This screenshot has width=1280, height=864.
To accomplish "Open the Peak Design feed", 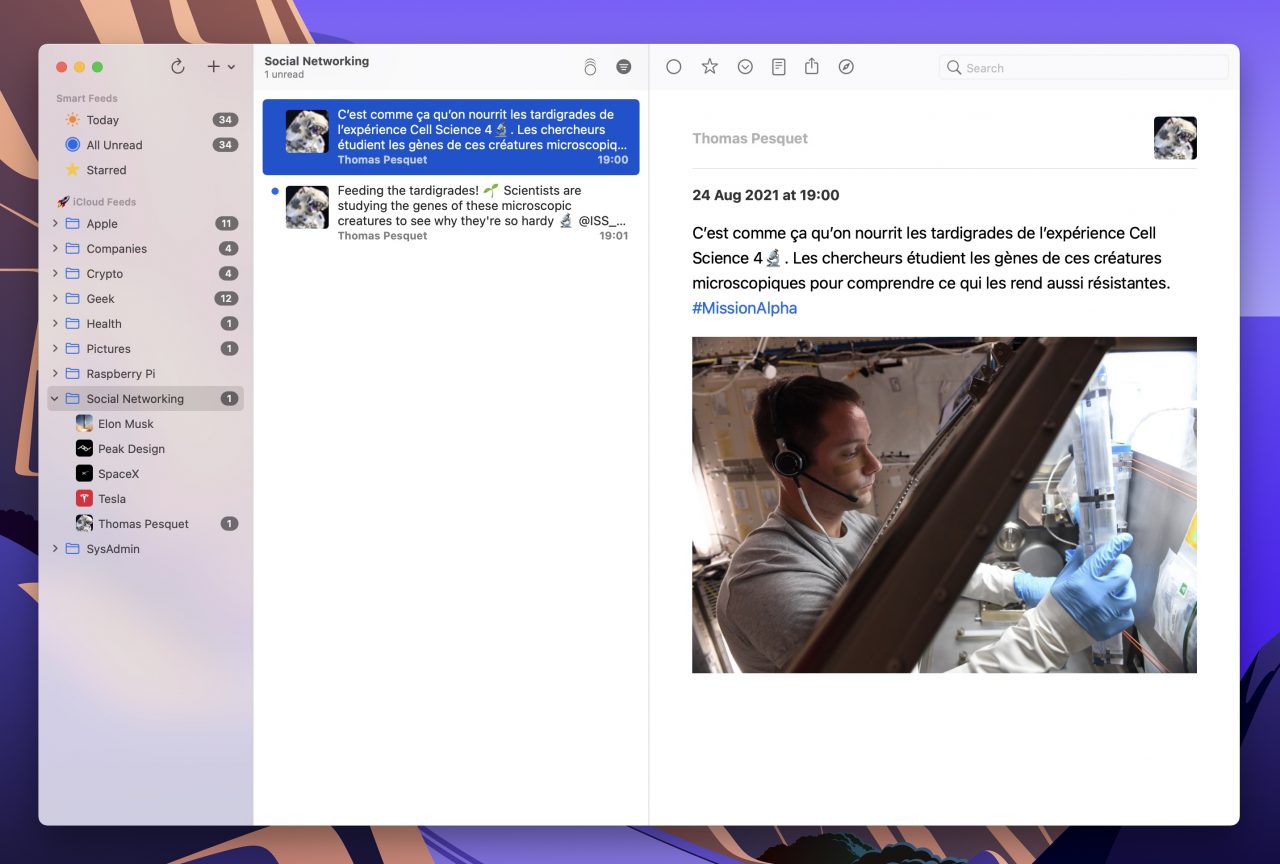I will tap(146, 449).
